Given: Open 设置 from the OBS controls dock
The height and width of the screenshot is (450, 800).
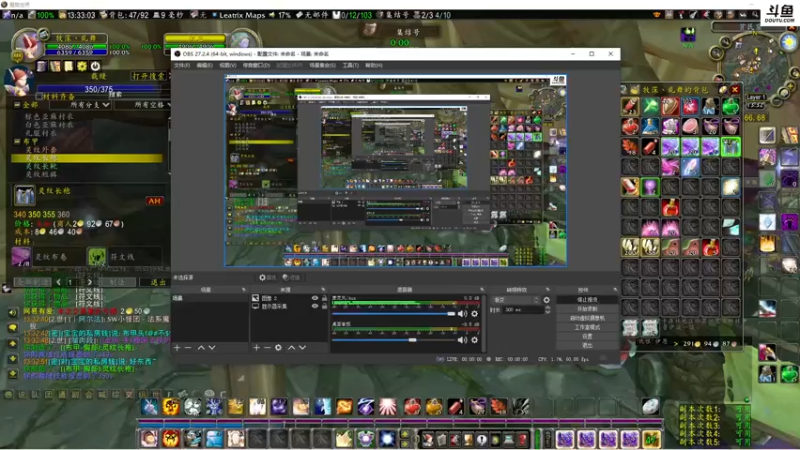Looking at the screenshot, I should tap(587, 336).
